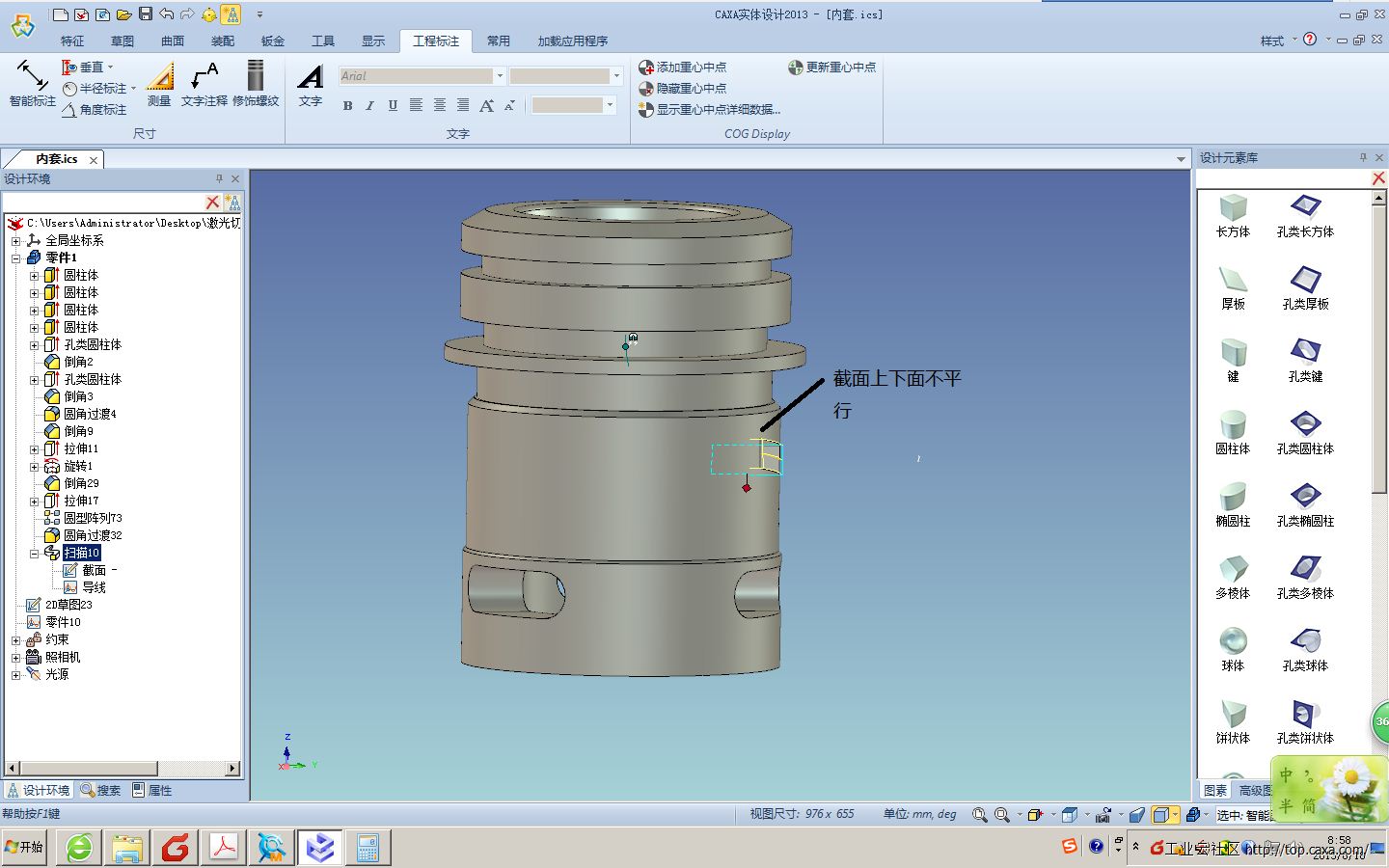
Task: Select the 修饰螺纹 cosmetic thread tool
Action: click(256, 82)
